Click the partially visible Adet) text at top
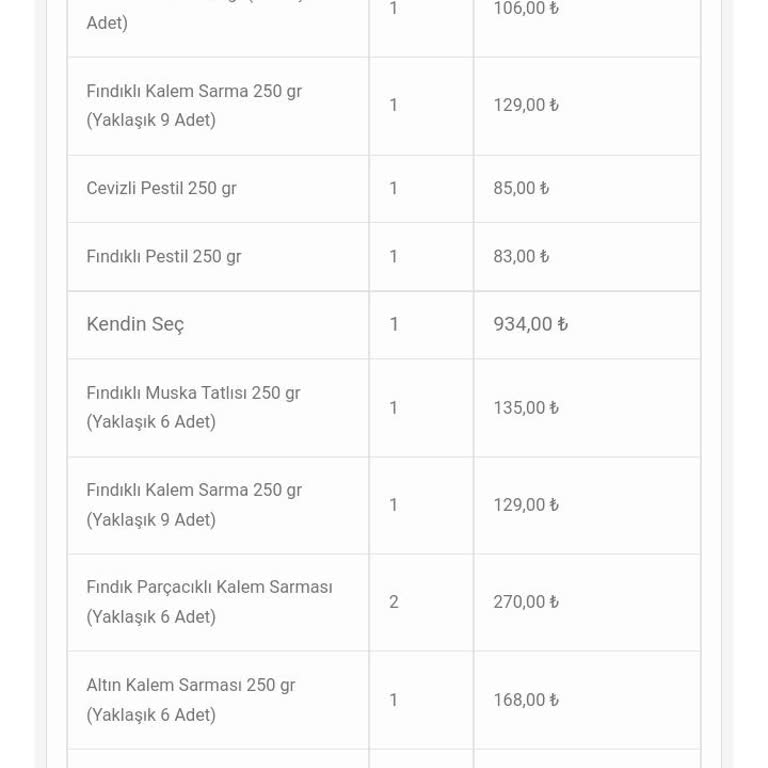Screen dimensions: 768x768 [x=107, y=22]
